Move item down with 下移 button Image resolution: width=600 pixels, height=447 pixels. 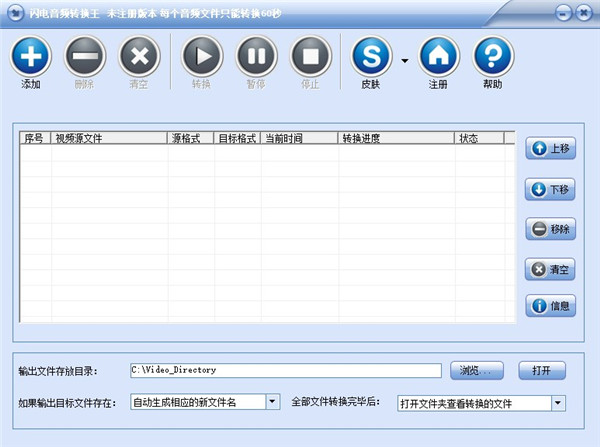551,189
